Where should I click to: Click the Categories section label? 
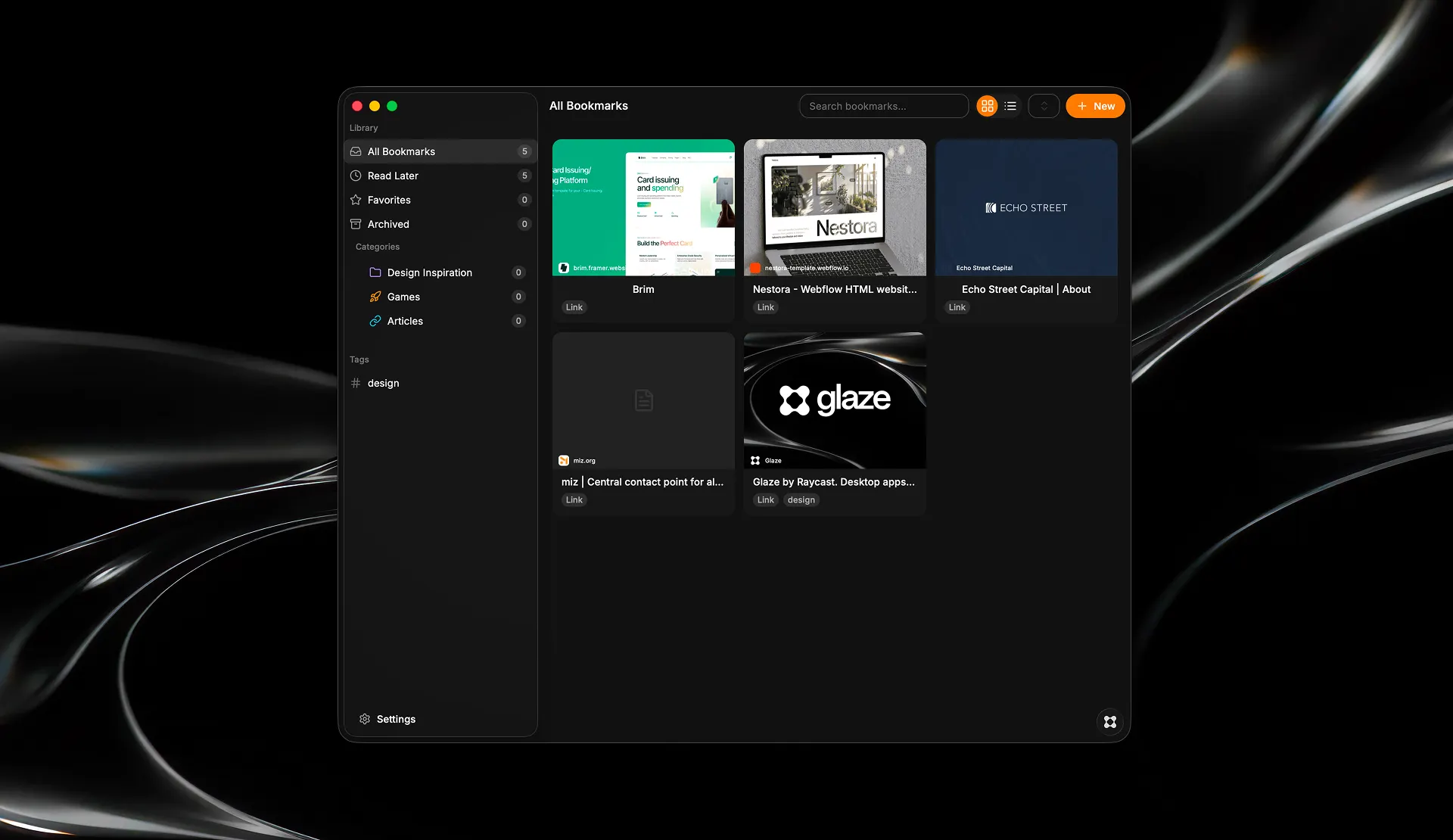(x=378, y=247)
